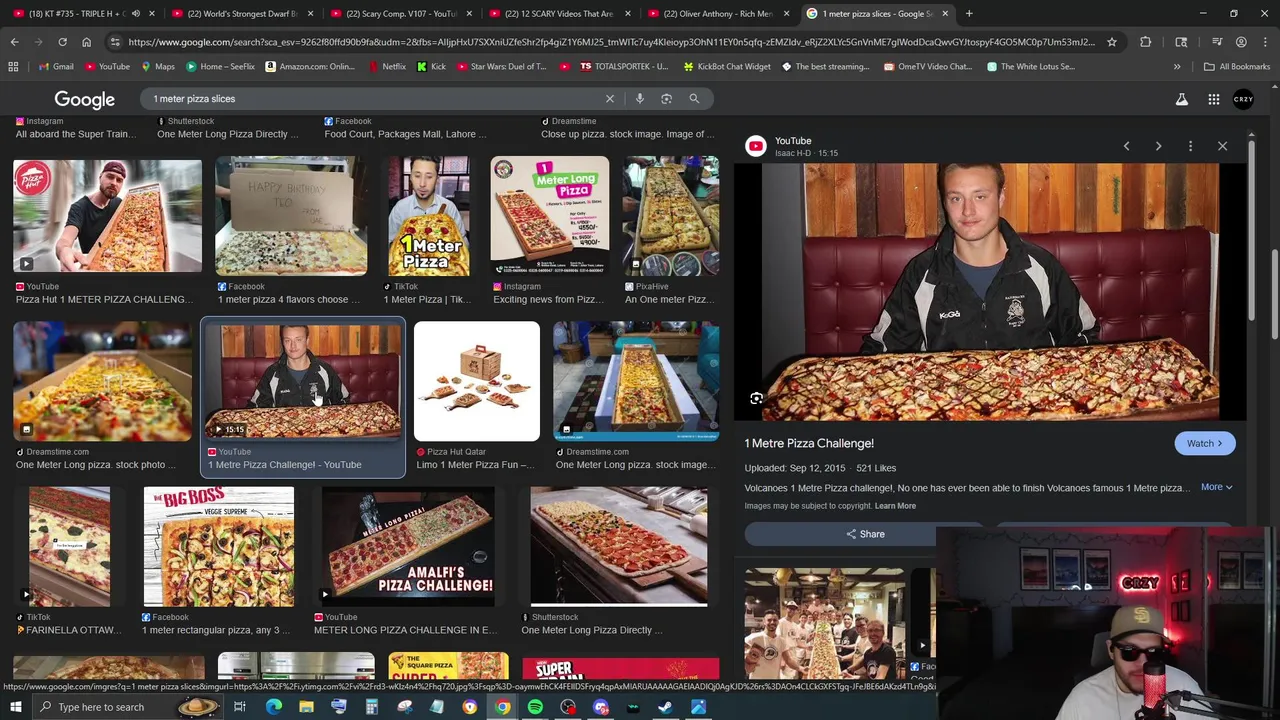Open 1 Metre Pizza Challenge! title link
Viewport: 1280px width, 720px height.
tap(809, 443)
